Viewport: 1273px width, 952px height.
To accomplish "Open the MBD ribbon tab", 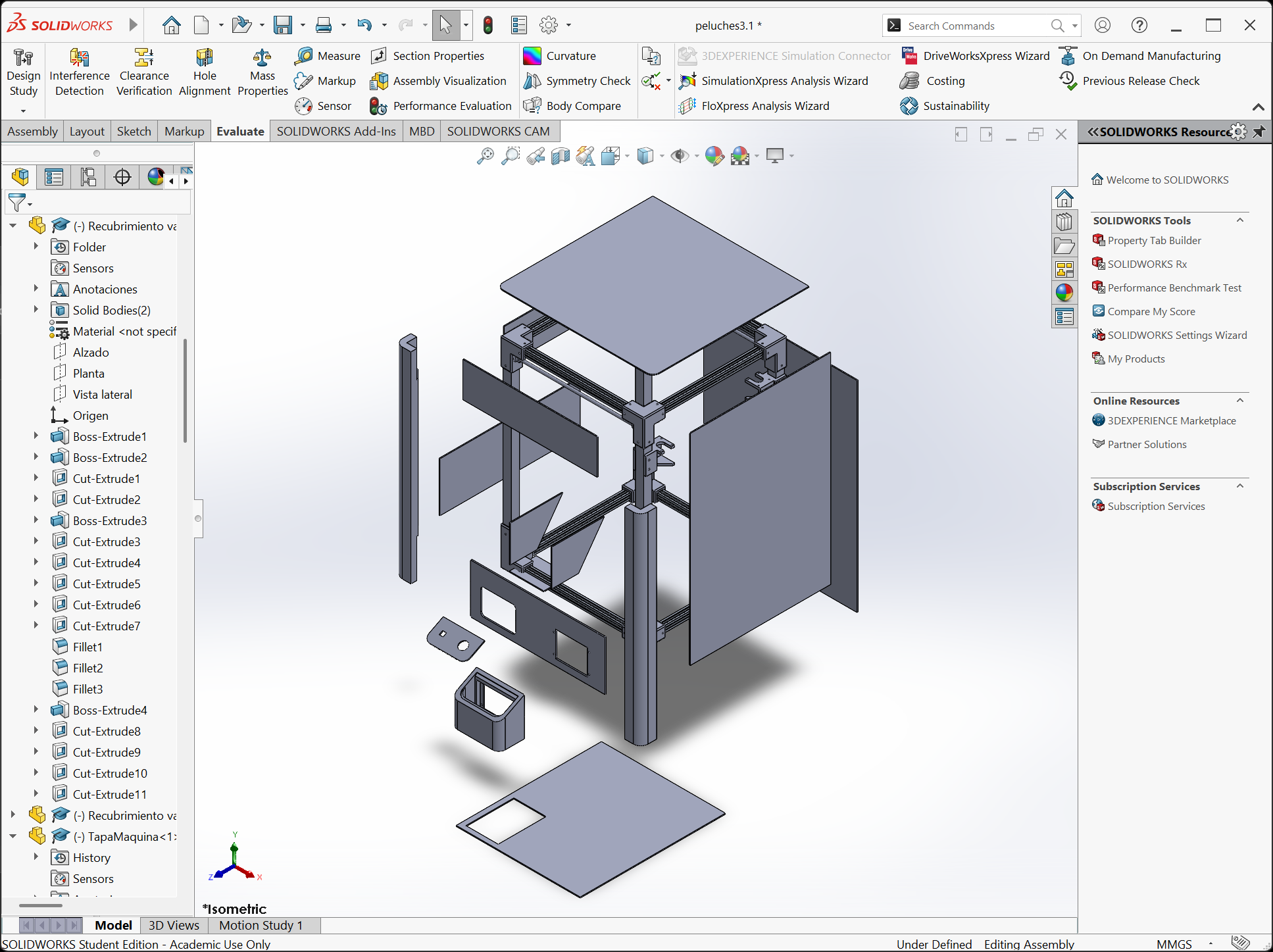I will [x=422, y=132].
